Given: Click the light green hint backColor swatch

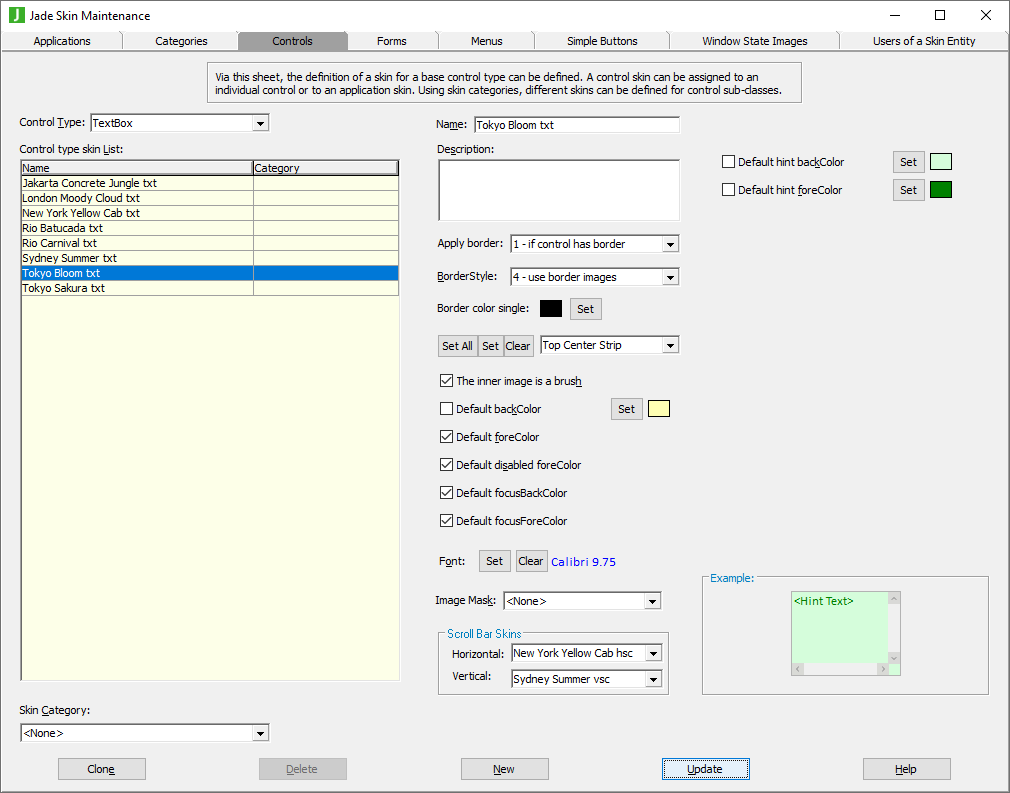Looking at the screenshot, I should [x=940, y=162].
